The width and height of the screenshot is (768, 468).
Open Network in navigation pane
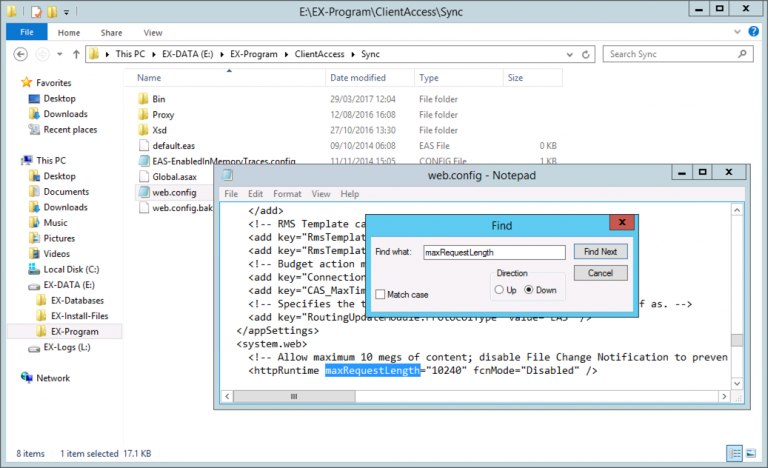click(53, 378)
